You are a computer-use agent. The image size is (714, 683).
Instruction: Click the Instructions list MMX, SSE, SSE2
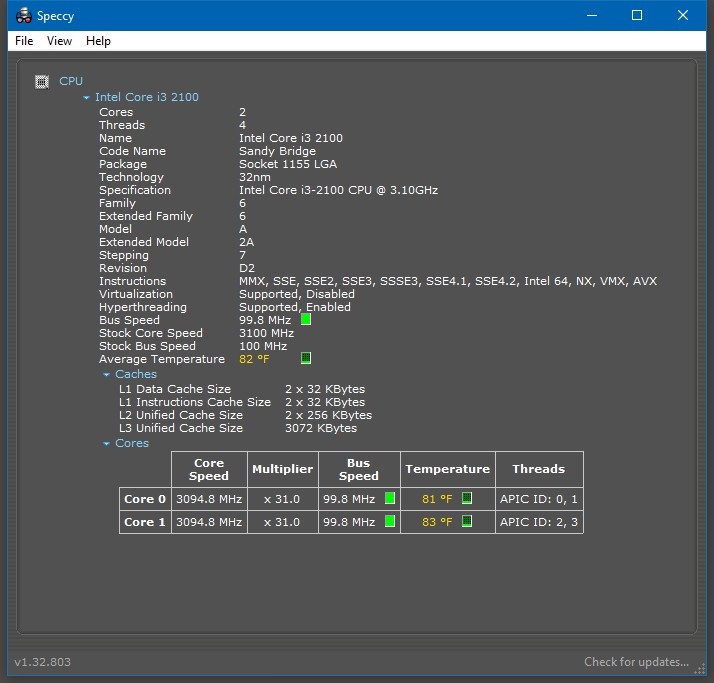click(448, 281)
